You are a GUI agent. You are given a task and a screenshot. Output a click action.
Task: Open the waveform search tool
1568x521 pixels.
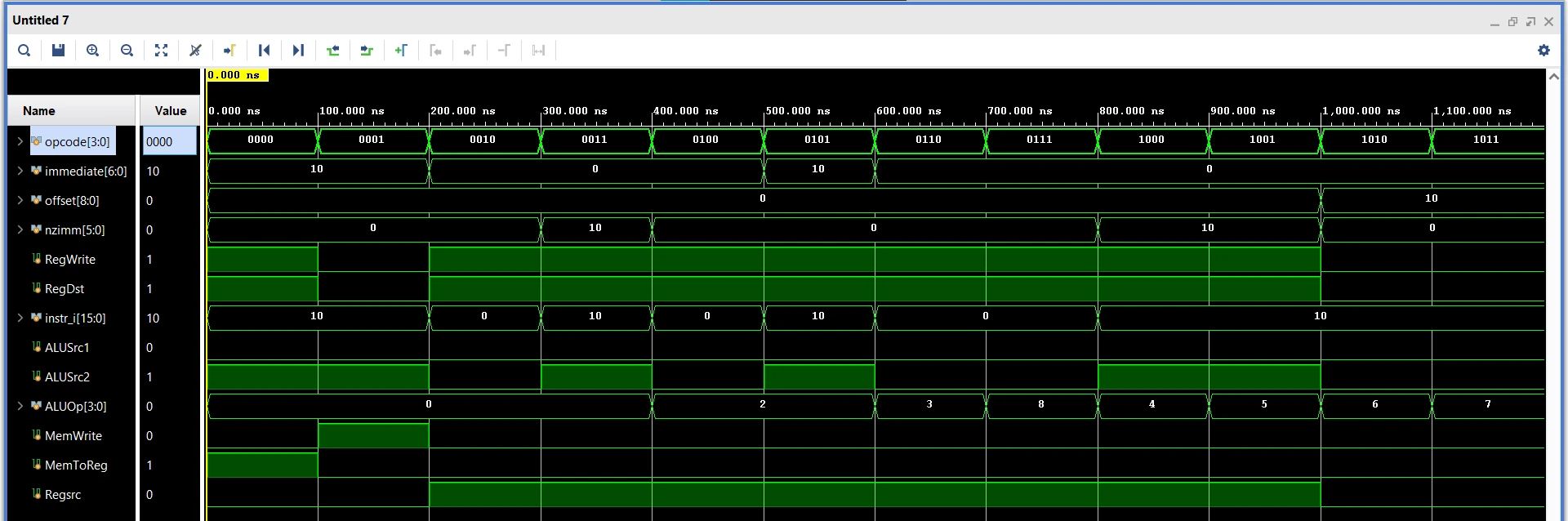24,51
